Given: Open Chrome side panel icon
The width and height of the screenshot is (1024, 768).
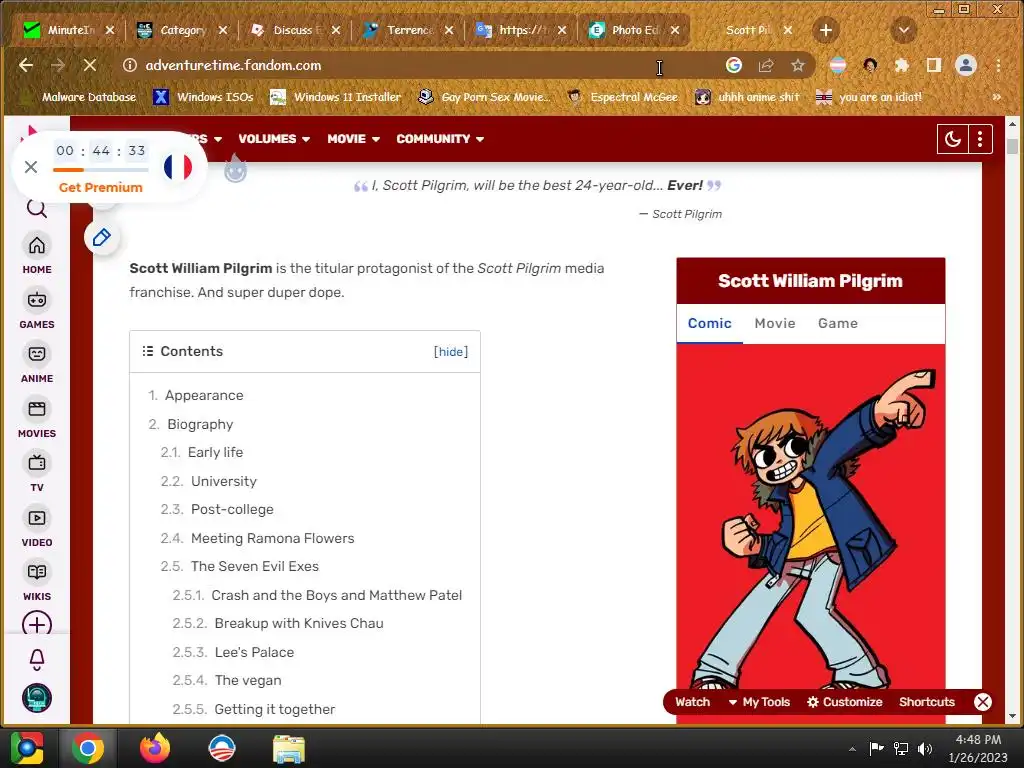Looking at the screenshot, I should click(x=934, y=65).
